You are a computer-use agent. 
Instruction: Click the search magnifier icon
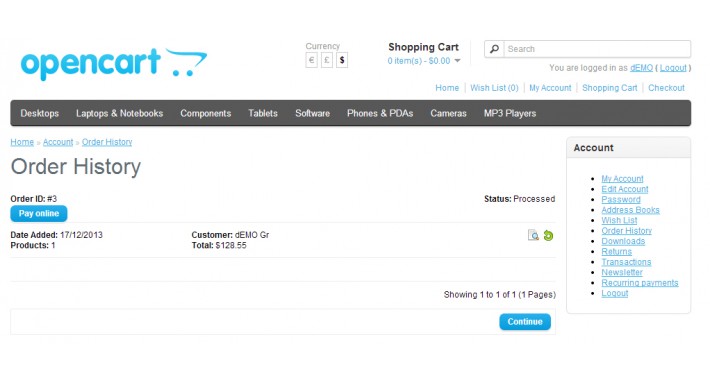click(x=494, y=49)
